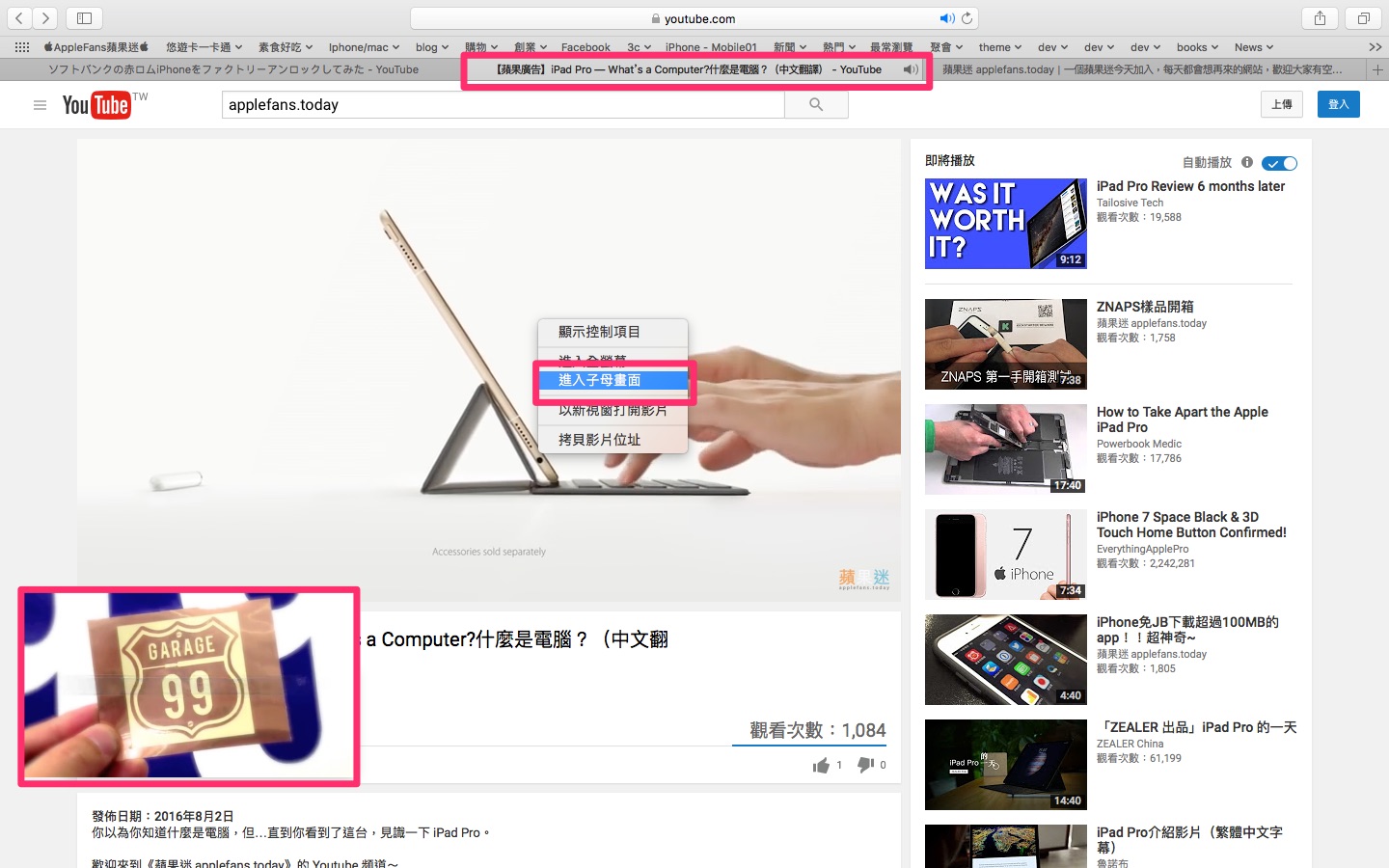Click the YouTube search field with applefans.today

503,105
